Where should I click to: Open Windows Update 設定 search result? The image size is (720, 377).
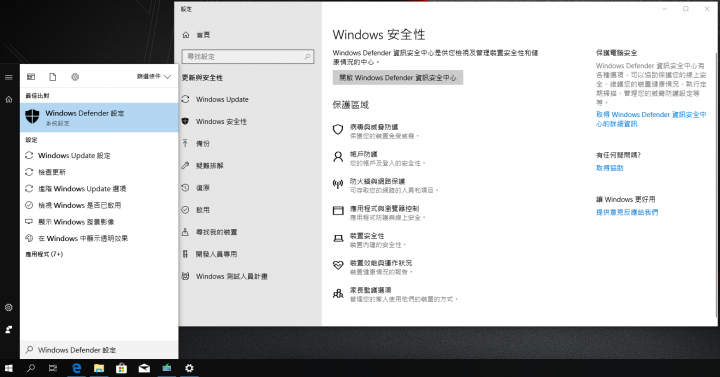(99, 156)
